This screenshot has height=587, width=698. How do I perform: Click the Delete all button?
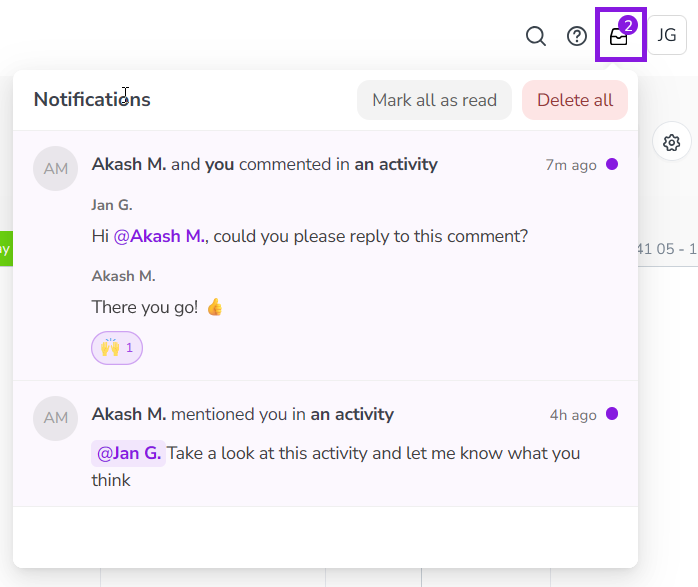coord(575,100)
